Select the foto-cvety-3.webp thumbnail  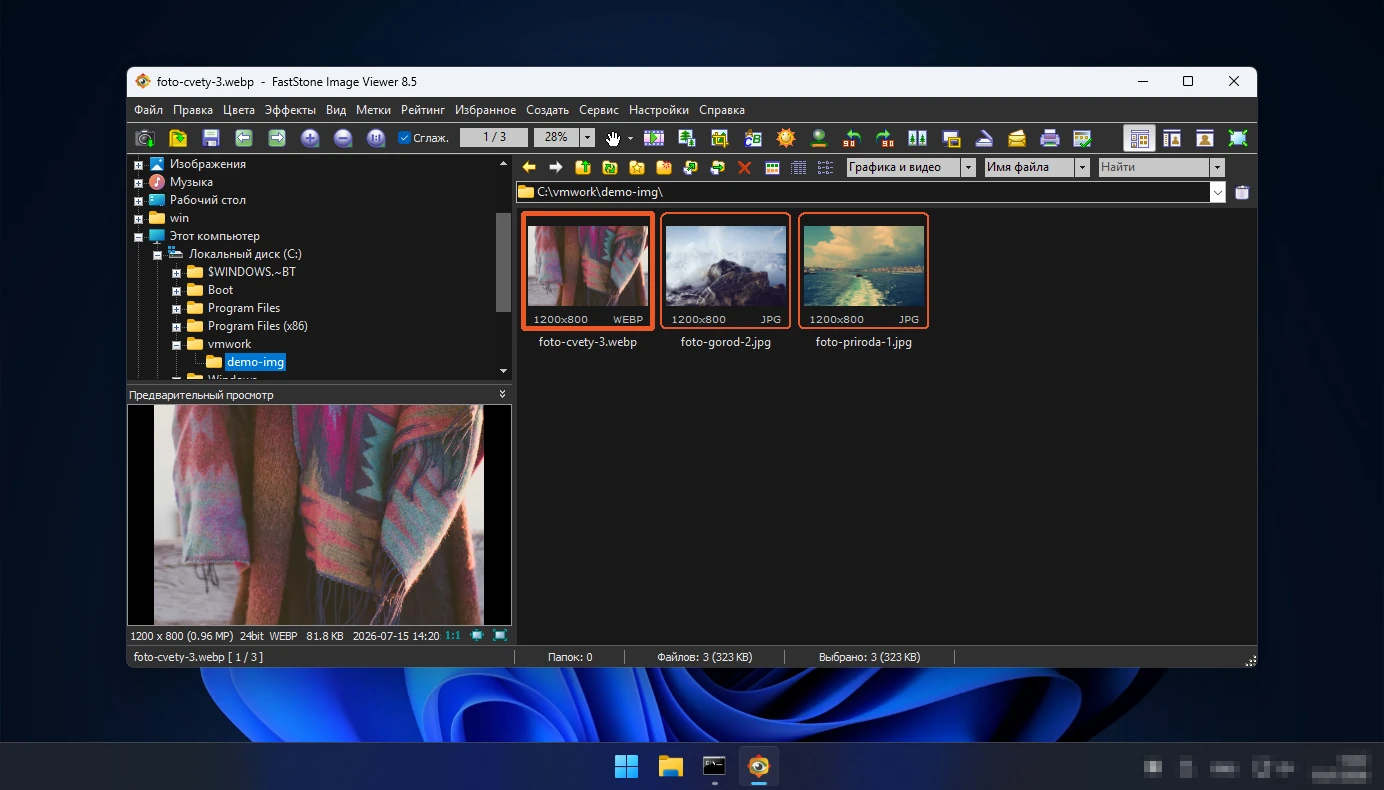588,270
